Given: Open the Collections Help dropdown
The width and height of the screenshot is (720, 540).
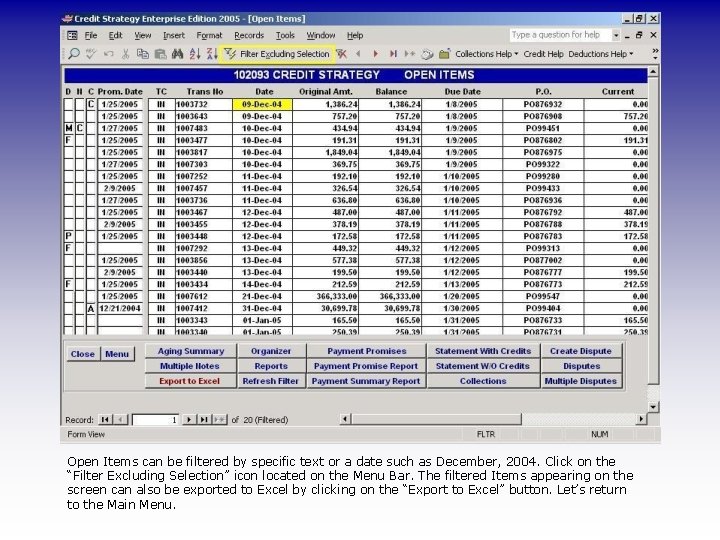Looking at the screenshot, I should point(486,54).
